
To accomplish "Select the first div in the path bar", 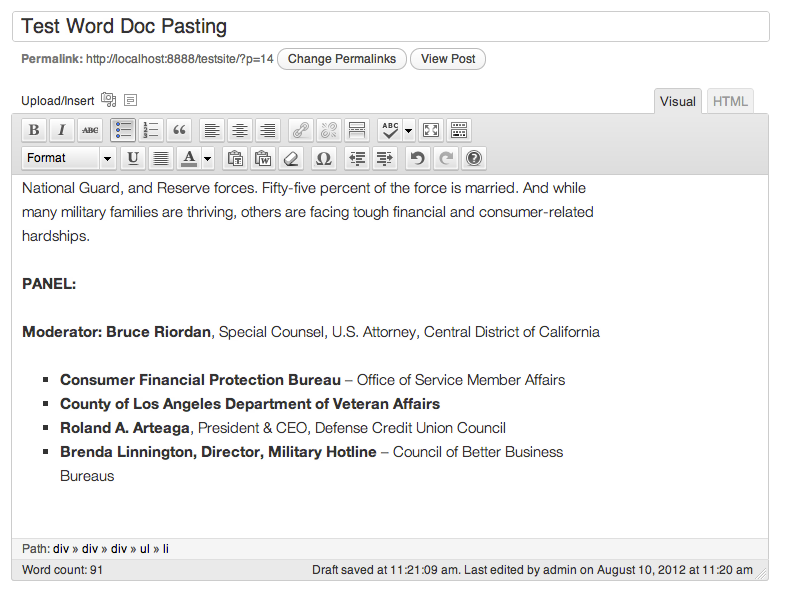I will click(x=61, y=549).
